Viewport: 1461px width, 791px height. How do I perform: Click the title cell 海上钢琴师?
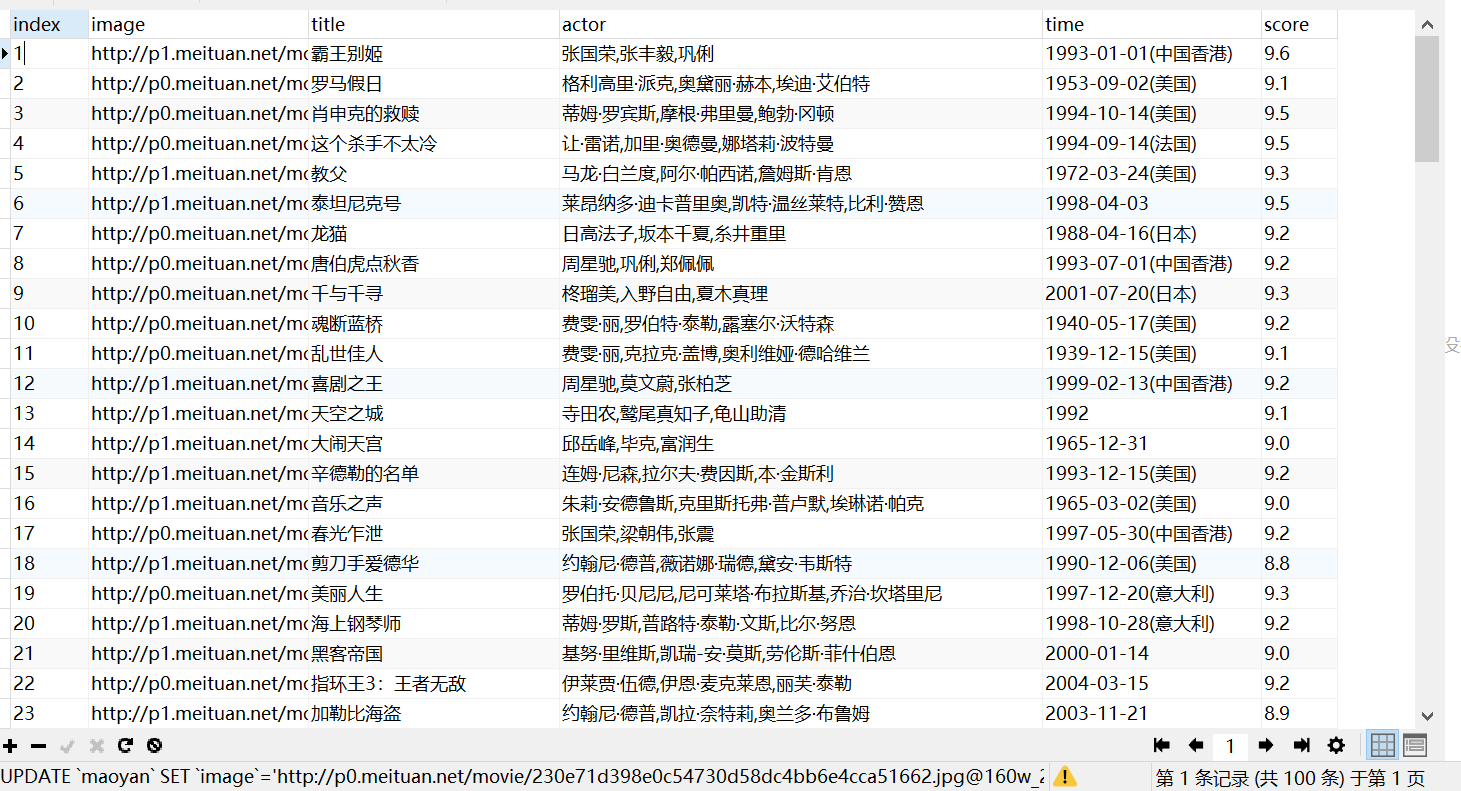pyautogui.click(x=433, y=624)
